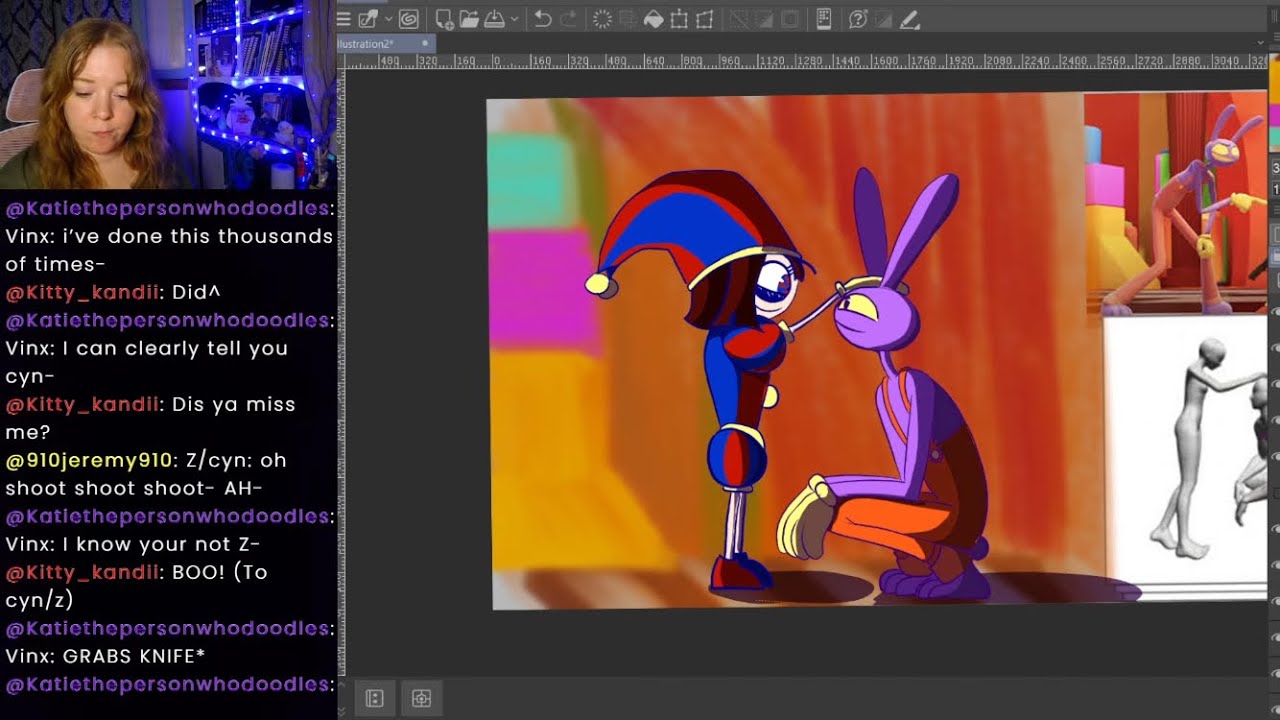1280x720 pixels.
Task: Open the smartphone connection icon
Action: pos(824,19)
